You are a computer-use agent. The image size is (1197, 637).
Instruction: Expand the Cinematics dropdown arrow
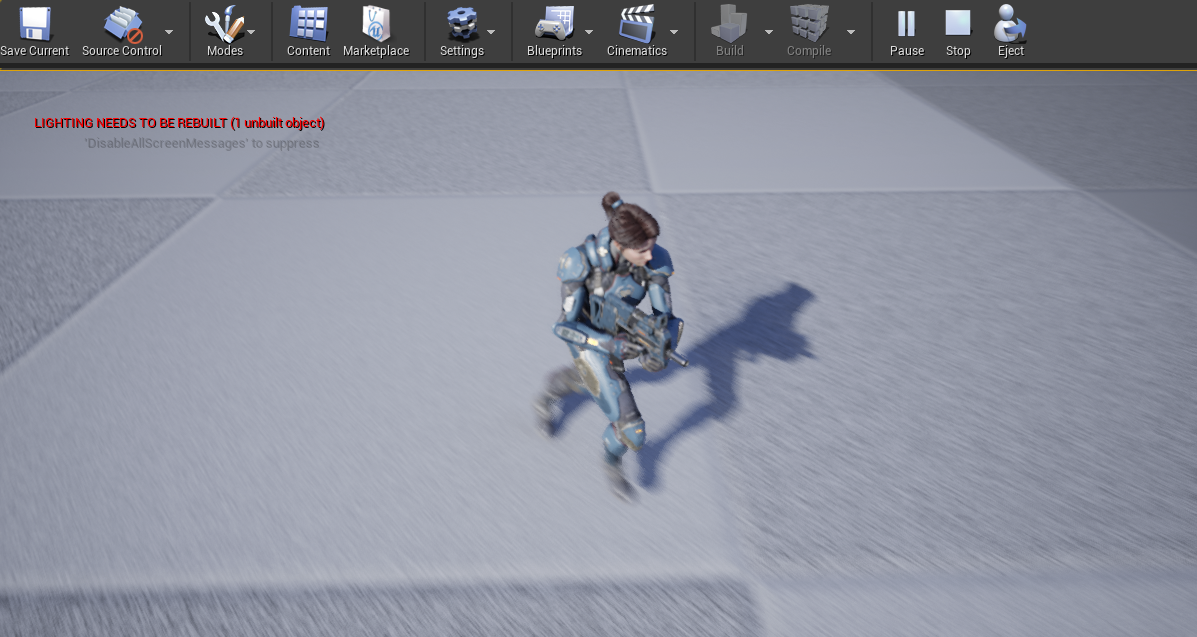point(674,32)
